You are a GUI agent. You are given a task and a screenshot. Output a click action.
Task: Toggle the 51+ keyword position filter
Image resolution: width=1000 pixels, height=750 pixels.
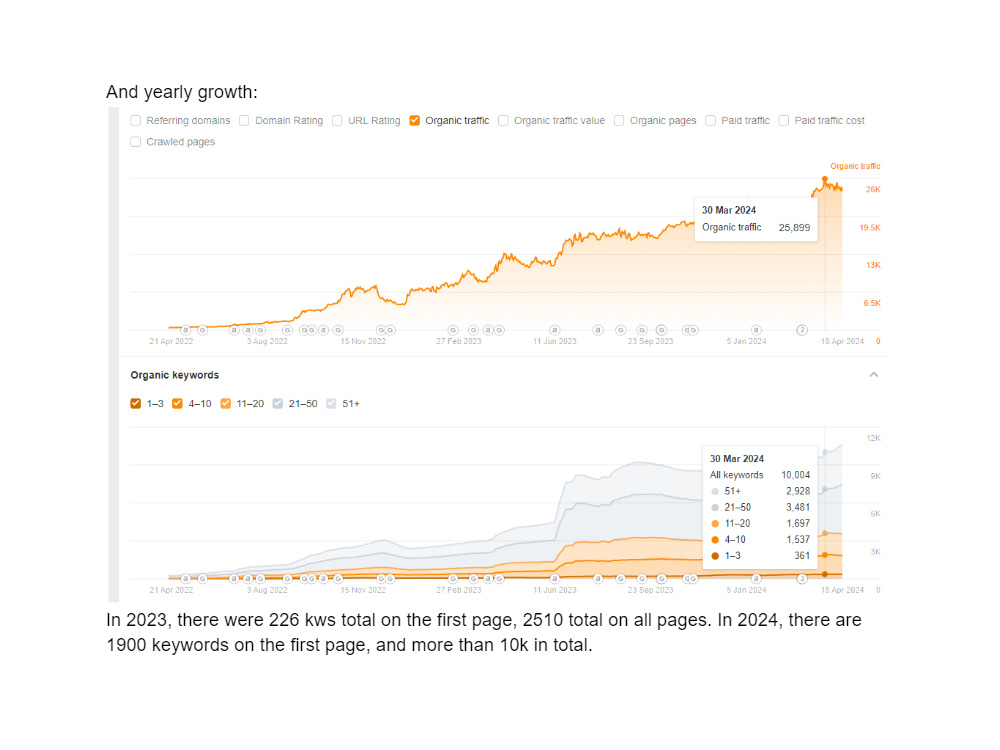click(x=331, y=403)
